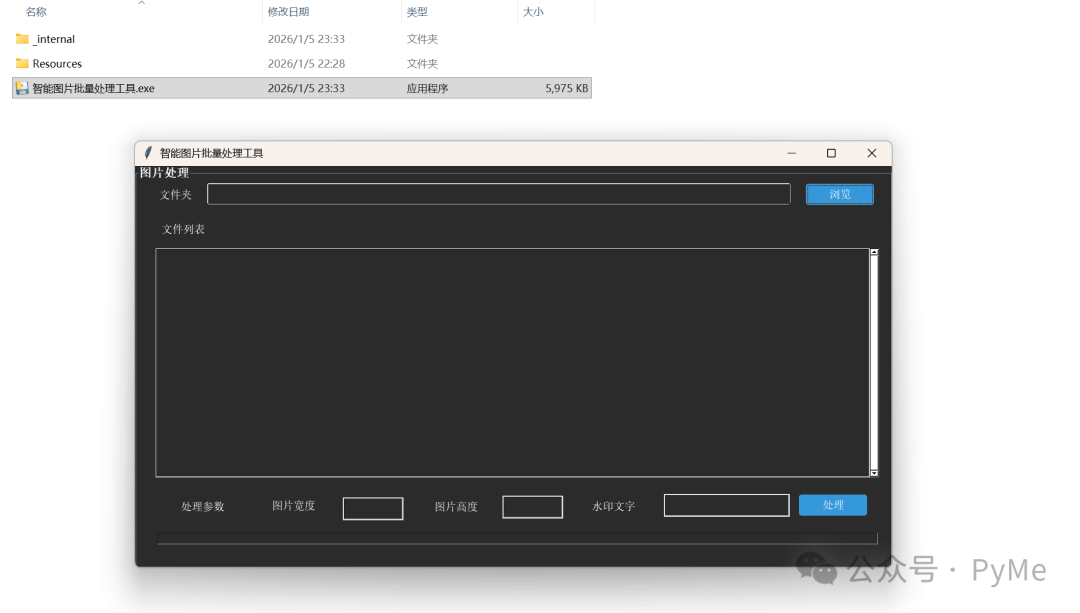Click the 文件夹 path input field
The height and width of the screenshot is (613, 1080).
click(x=498, y=194)
